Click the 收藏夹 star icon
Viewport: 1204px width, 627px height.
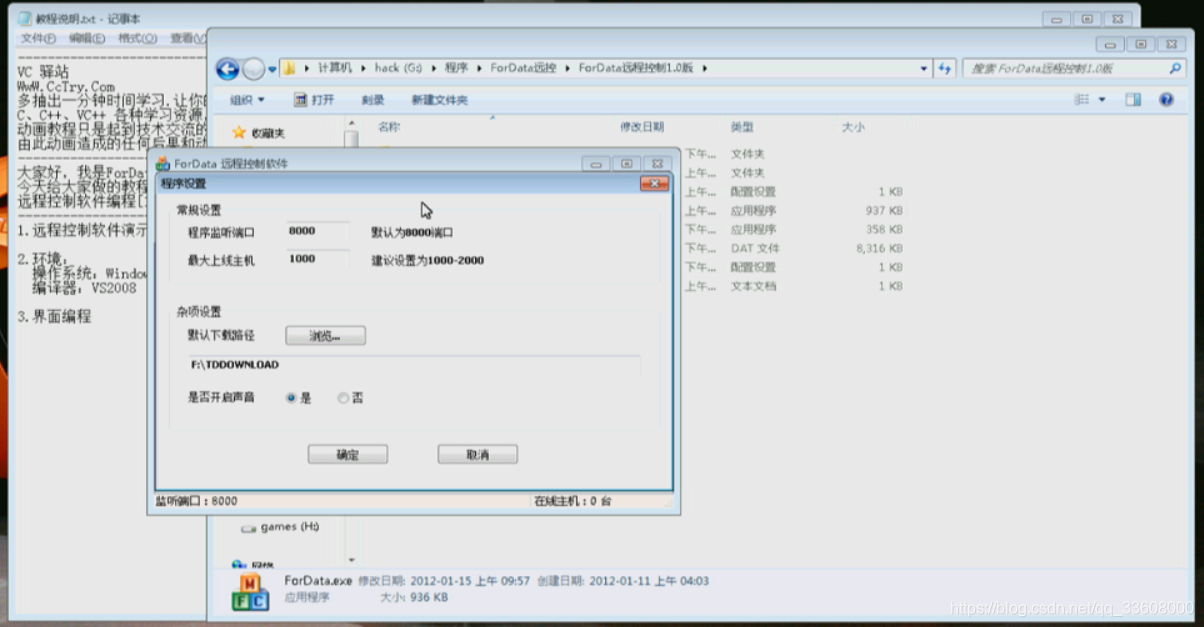(x=239, y=132)
